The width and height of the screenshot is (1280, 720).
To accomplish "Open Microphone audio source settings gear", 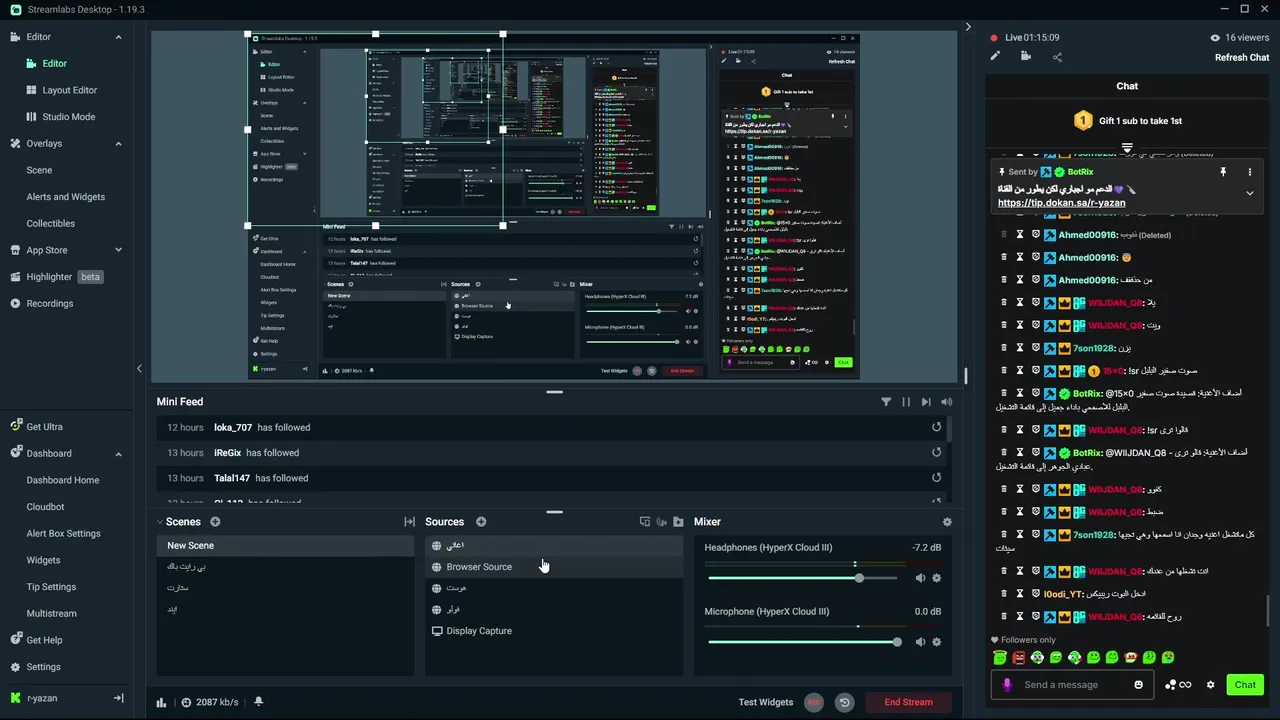I will point(937,642).
